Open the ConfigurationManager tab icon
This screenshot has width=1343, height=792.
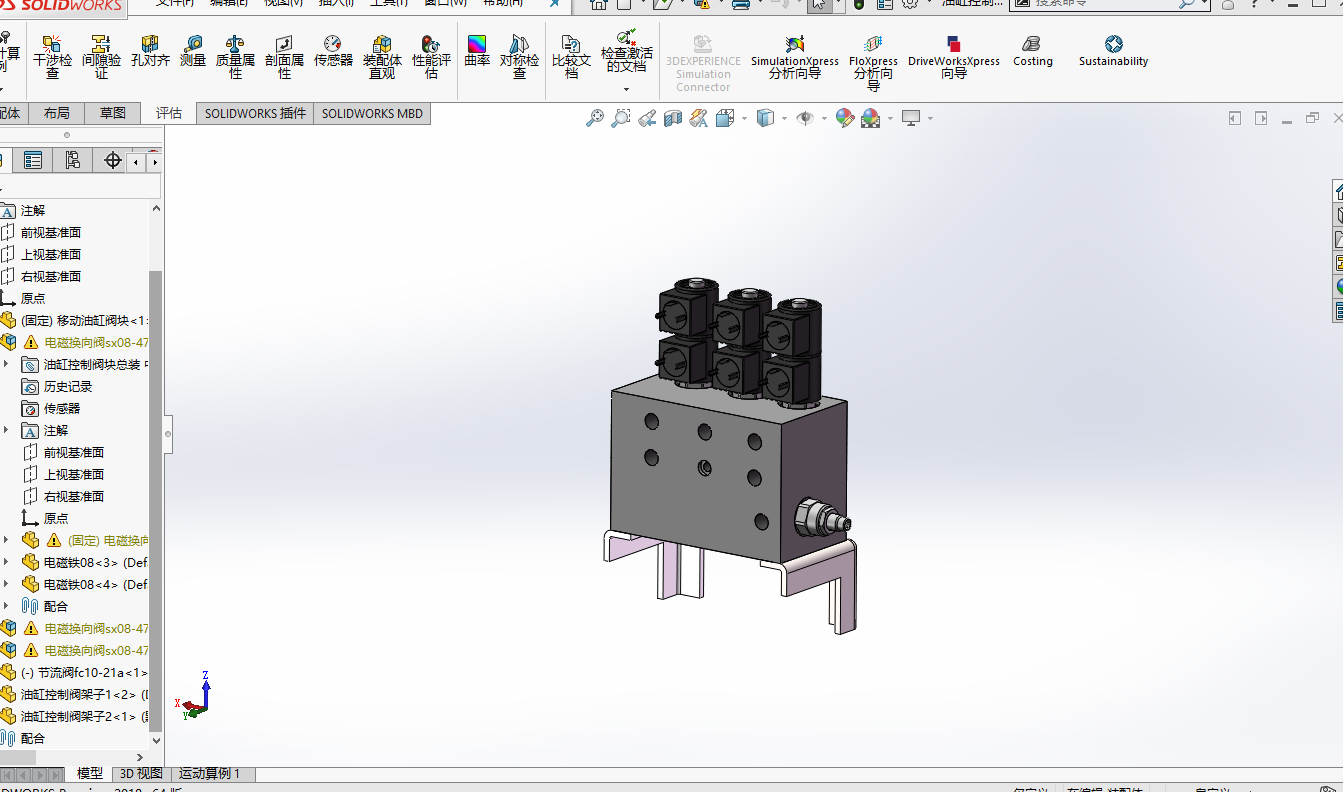72,160
